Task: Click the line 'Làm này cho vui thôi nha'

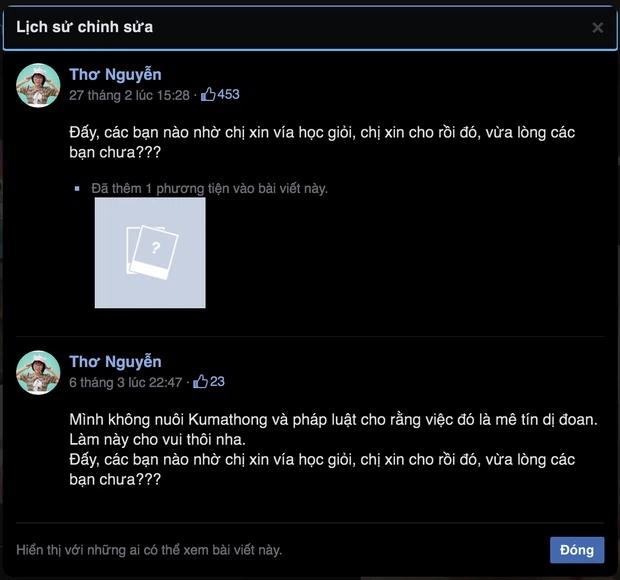Action: click(157, 439)
